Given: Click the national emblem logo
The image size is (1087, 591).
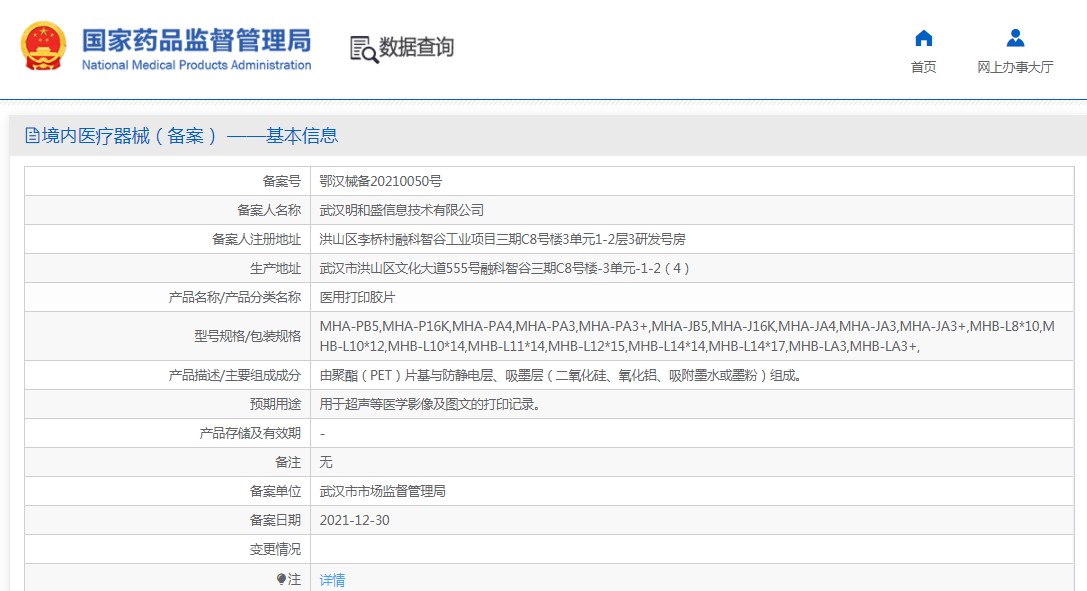Looking at the screenshot, I should tap(44, 46).
